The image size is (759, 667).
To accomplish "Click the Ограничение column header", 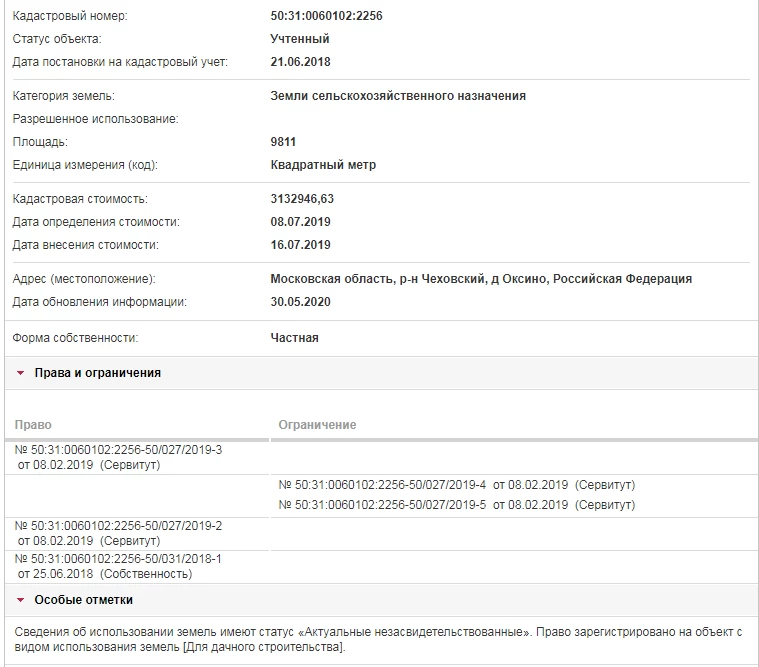I will tap(317, 425).
